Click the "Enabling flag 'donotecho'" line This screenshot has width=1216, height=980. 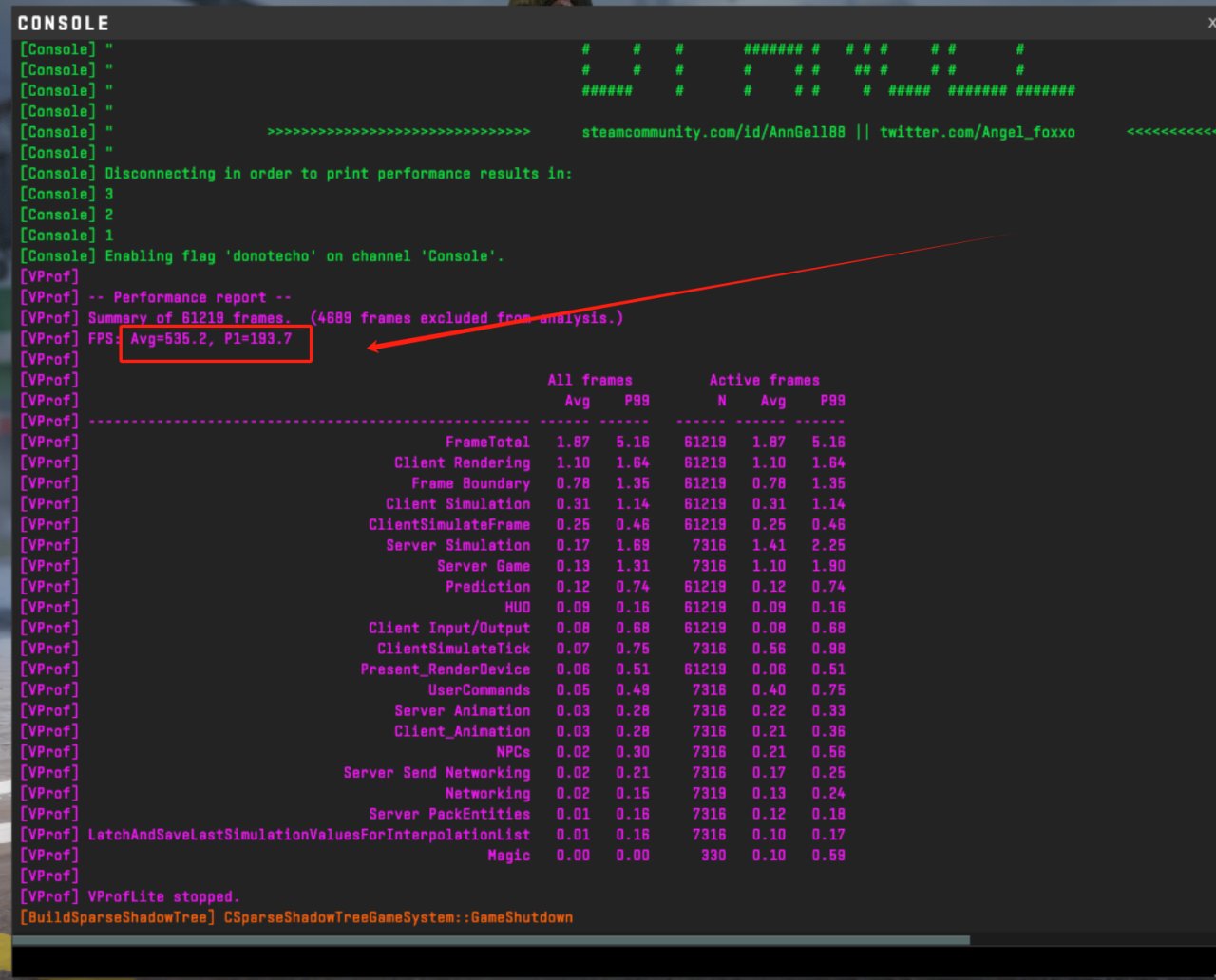262,256
